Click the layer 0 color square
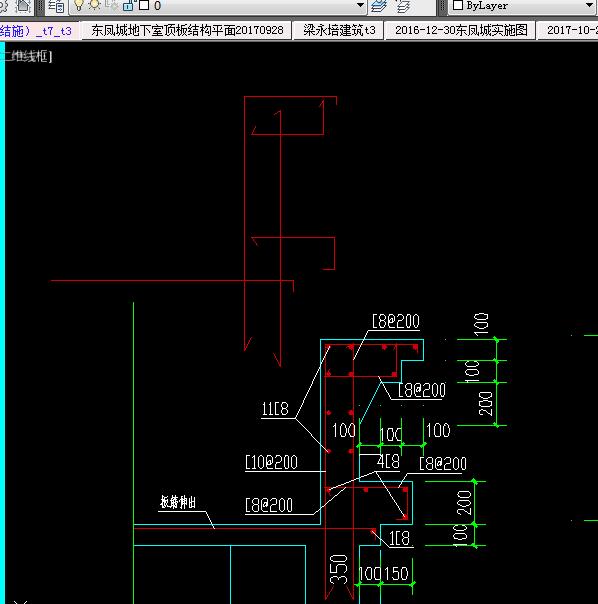598x604 pixels. coord(144,5)
